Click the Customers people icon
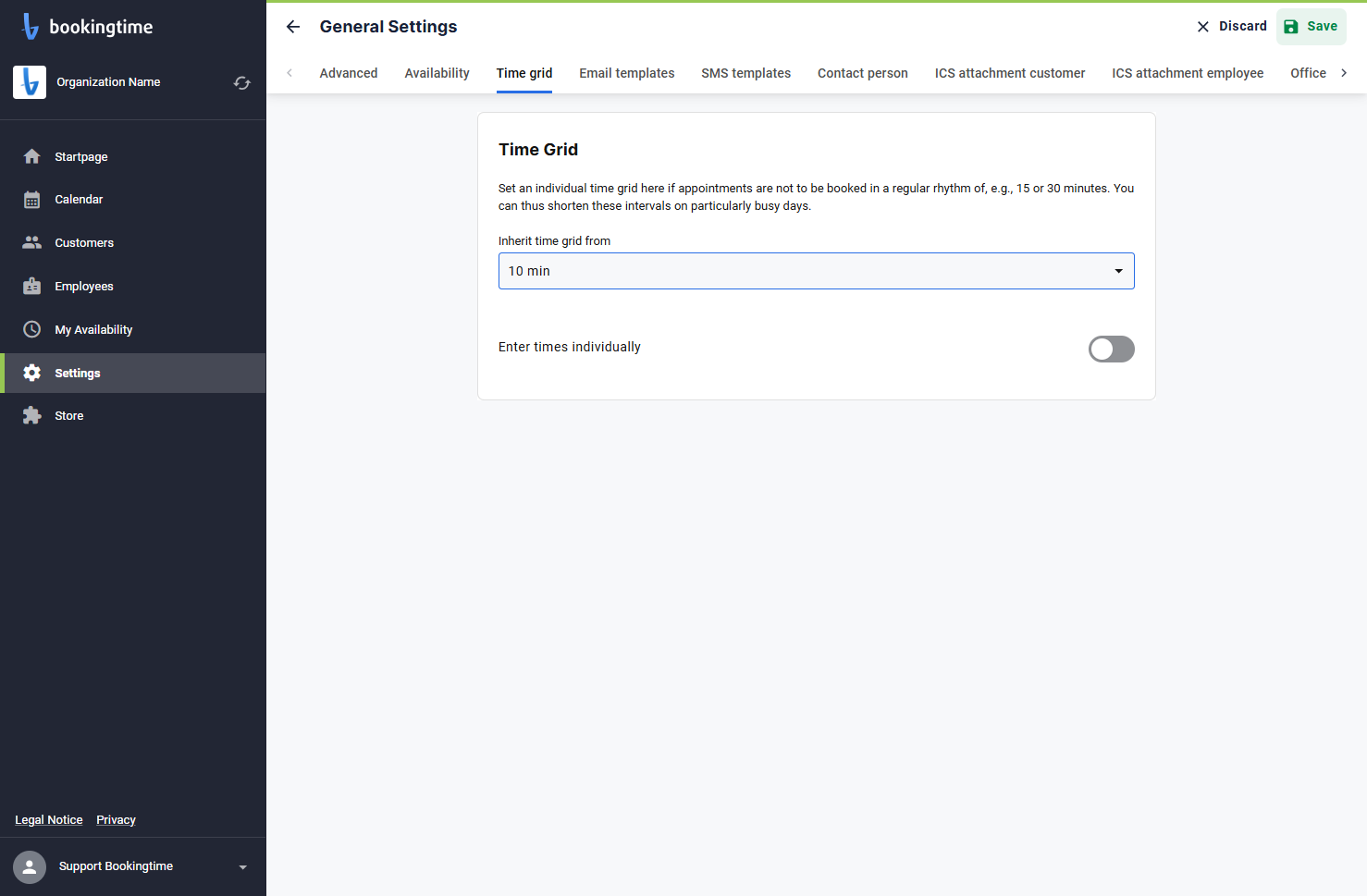The width and height of the screenshot is (1367, 896). click(32, 242)
